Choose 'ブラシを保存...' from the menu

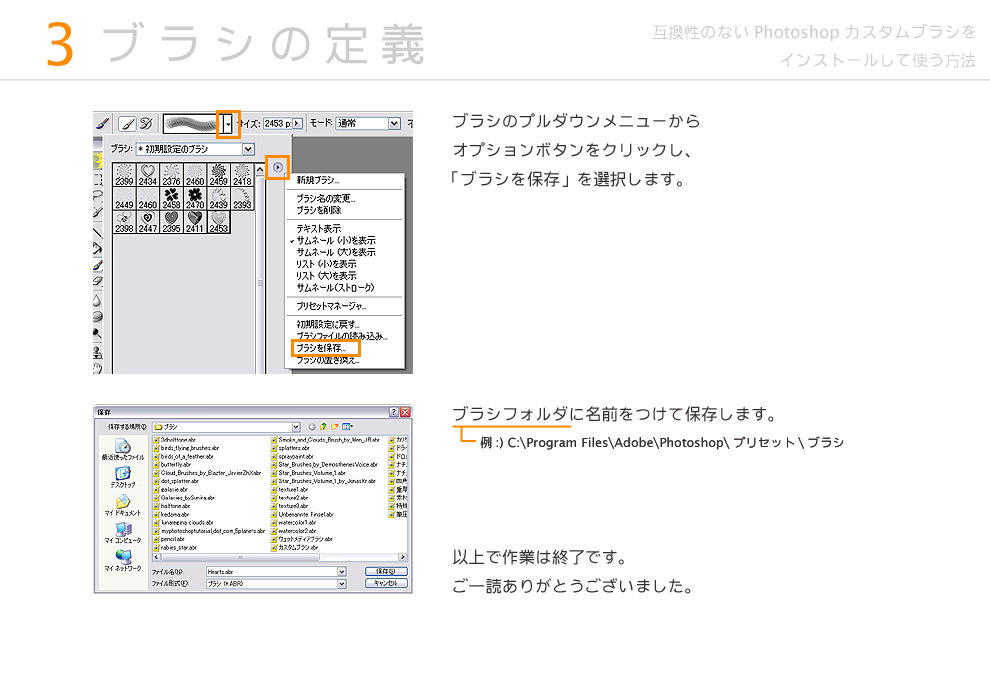(x=320, y=348)
